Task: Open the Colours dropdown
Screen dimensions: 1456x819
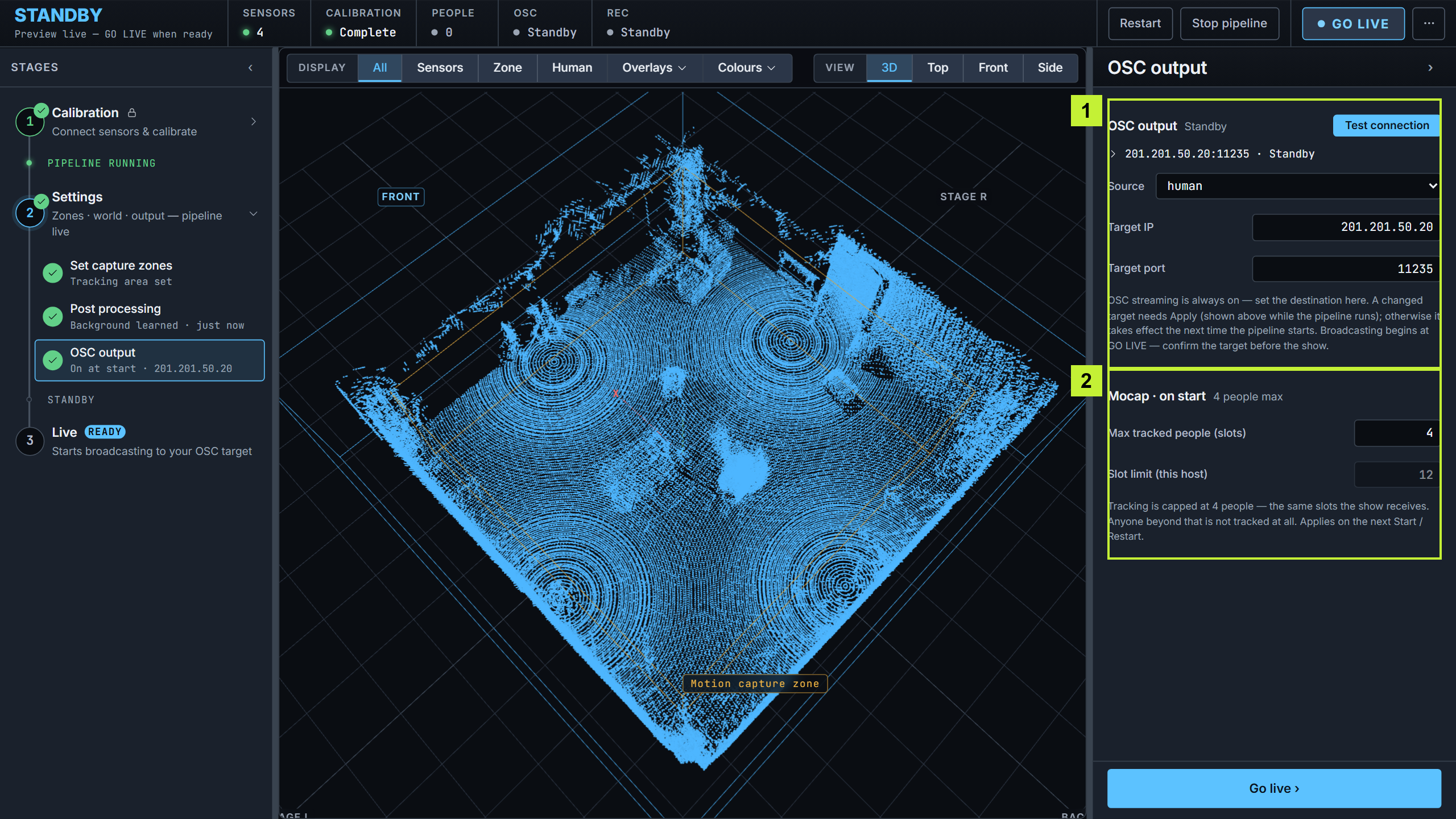Action: coord(746,68)
